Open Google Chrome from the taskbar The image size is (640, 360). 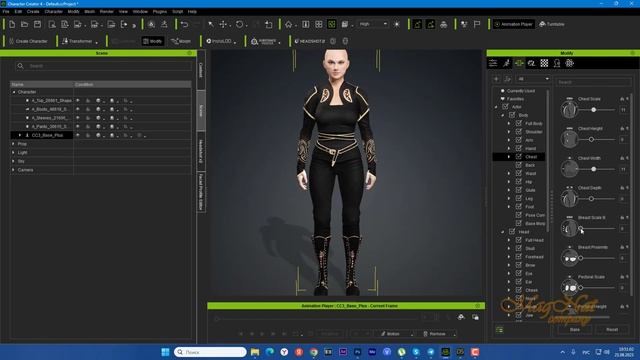pyautogui.click(x=313, y=352)
